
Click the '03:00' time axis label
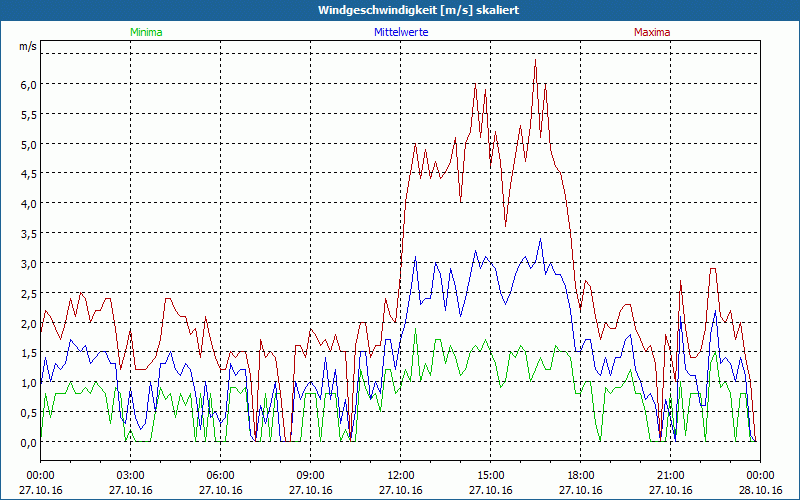131,476
